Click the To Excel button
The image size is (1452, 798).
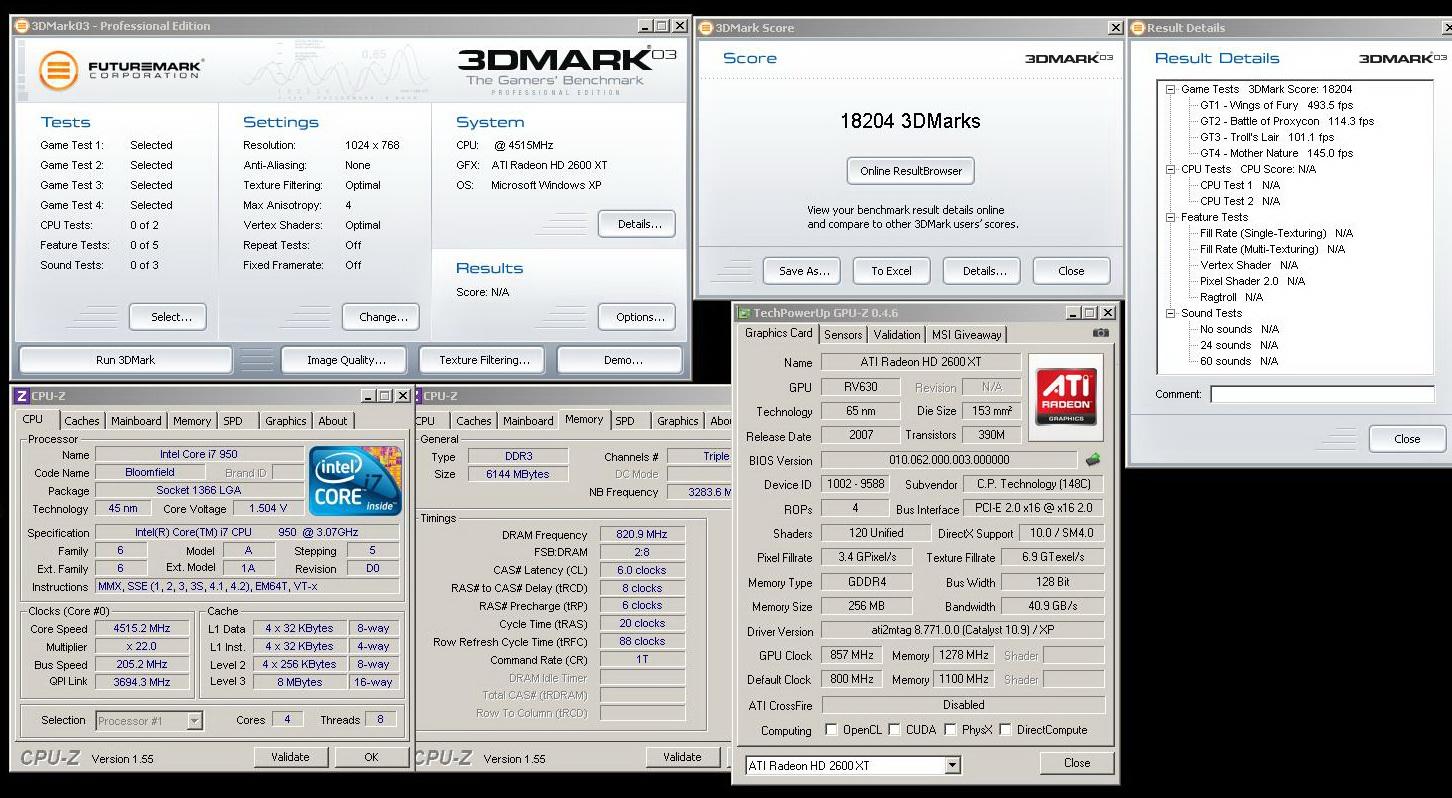(891, 271)
